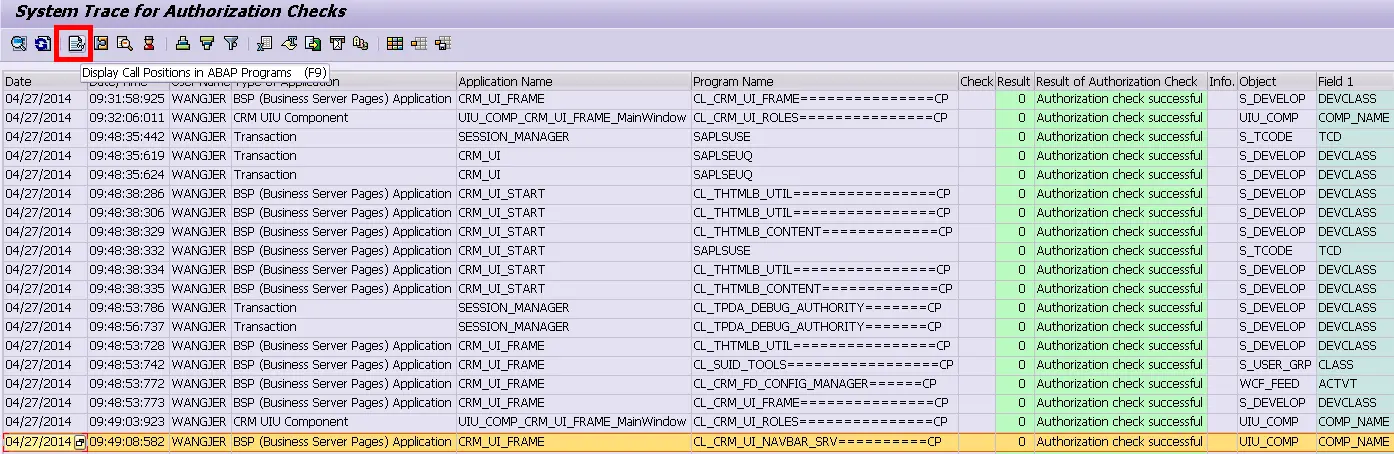Display Call Positions in ABAP Programs

click(x=75, y=43)
